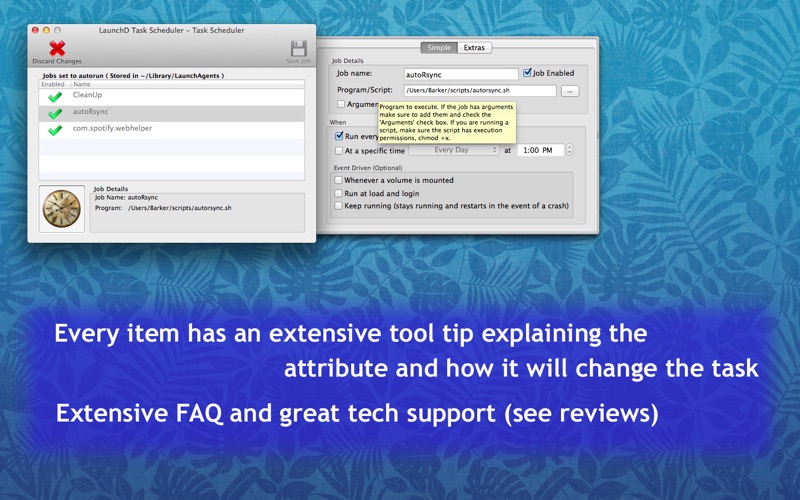
Task: Enable At a specific time option
Action: pos(339,151)
